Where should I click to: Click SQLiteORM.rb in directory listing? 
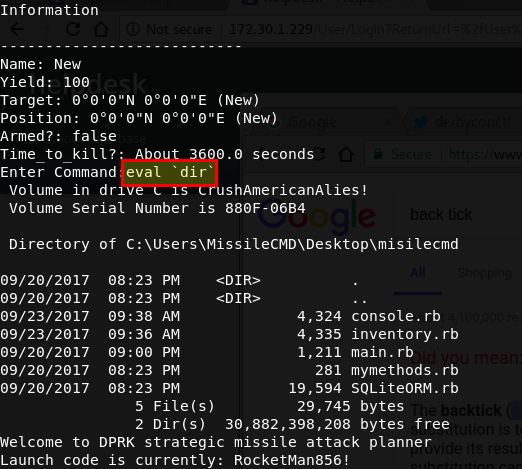405,388
